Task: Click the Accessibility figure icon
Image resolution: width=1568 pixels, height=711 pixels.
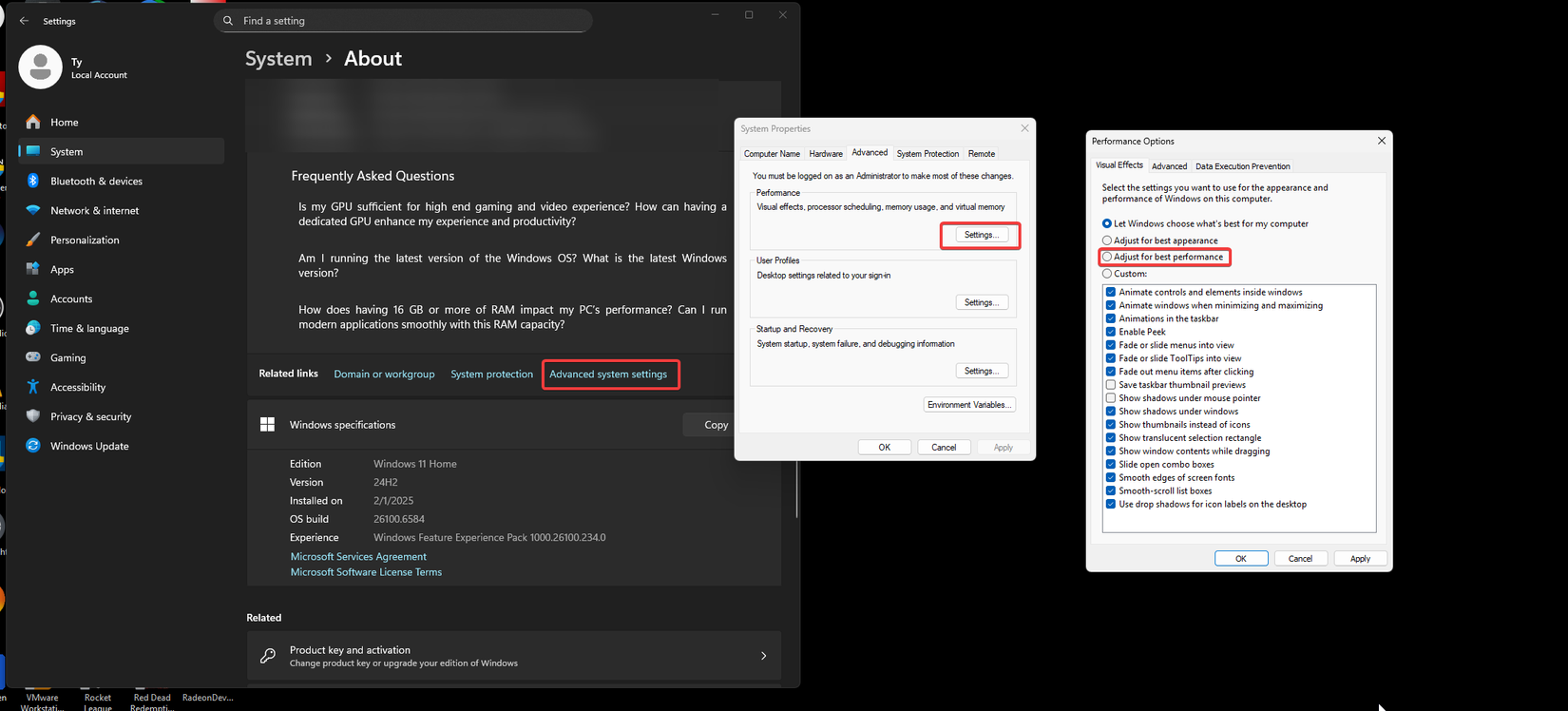Action: pos(33,387)
